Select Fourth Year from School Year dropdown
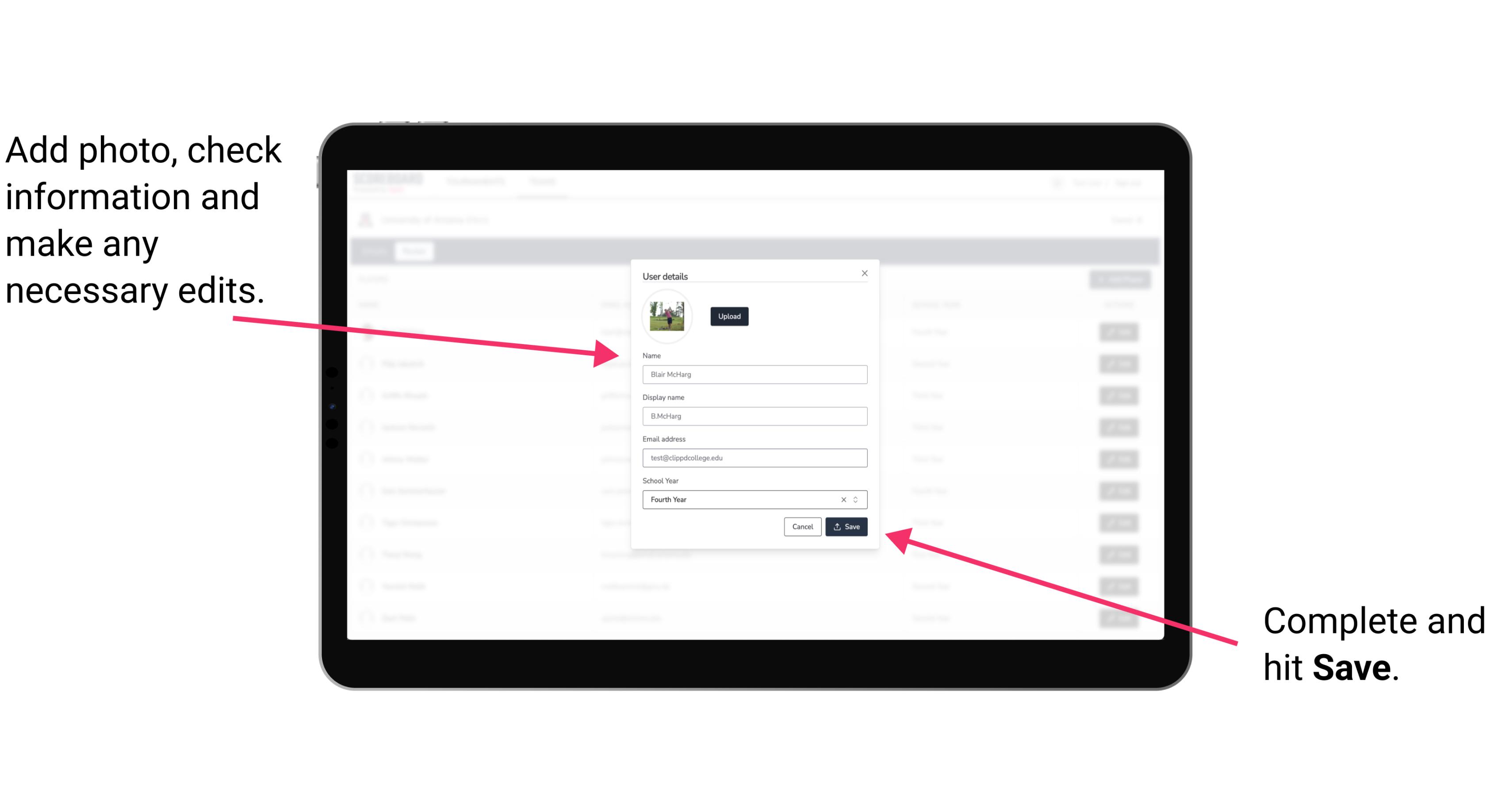Viewport: 1509px width, 812px height. pos(753,498)
